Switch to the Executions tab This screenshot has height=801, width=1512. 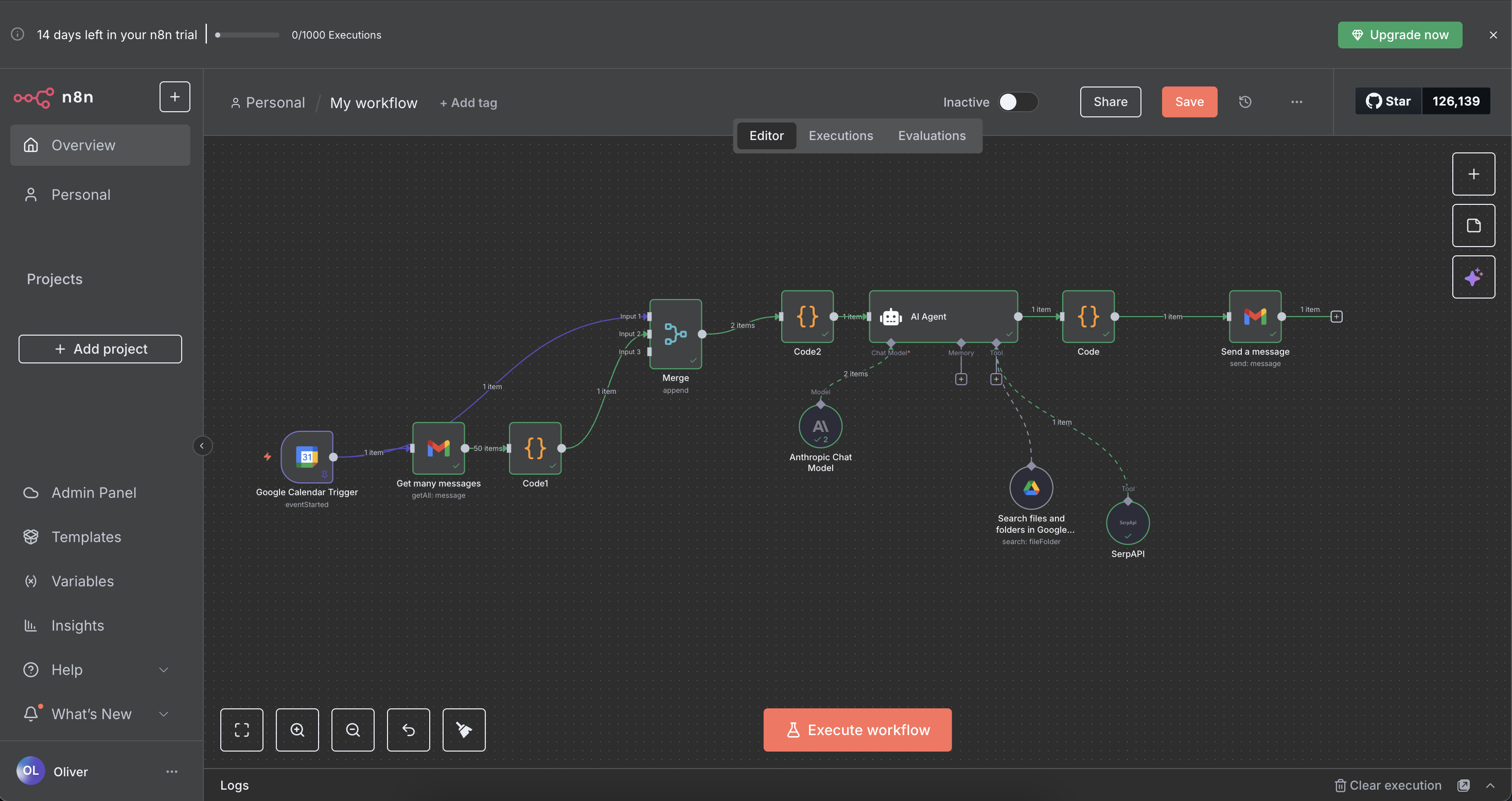(x=840, y=136)
